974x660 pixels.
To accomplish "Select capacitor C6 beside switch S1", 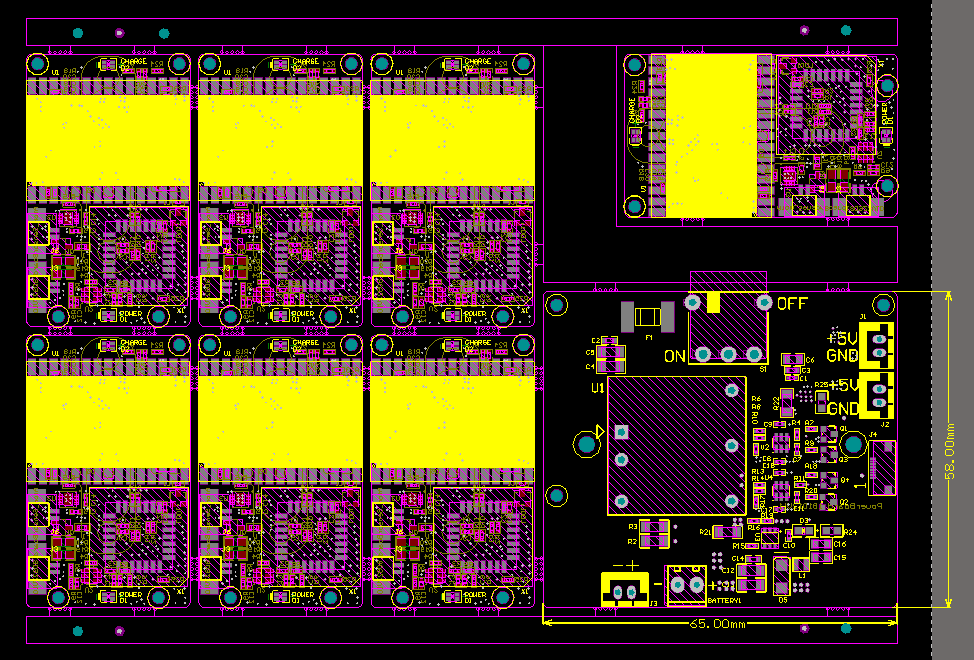I will [x=791, y=359].
